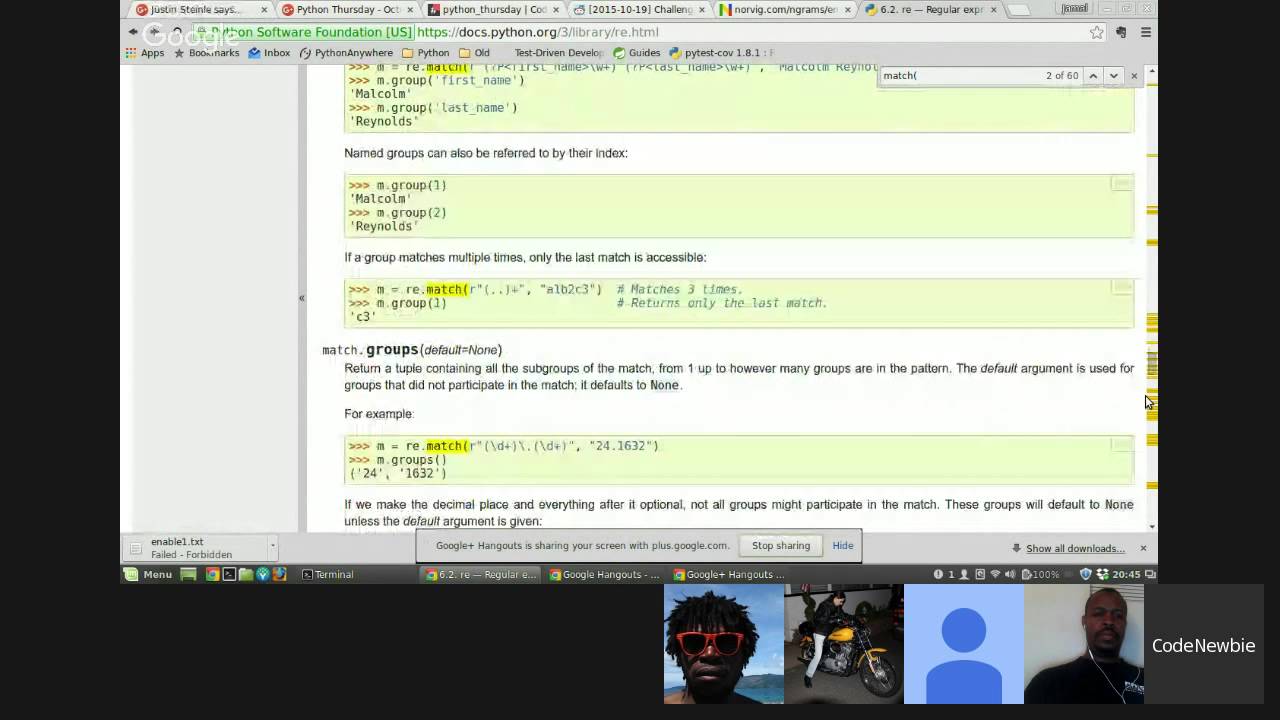This screenshot has width=1280, height=720.
Task: Collapse the docs sidebar
Action: (301, 298)
